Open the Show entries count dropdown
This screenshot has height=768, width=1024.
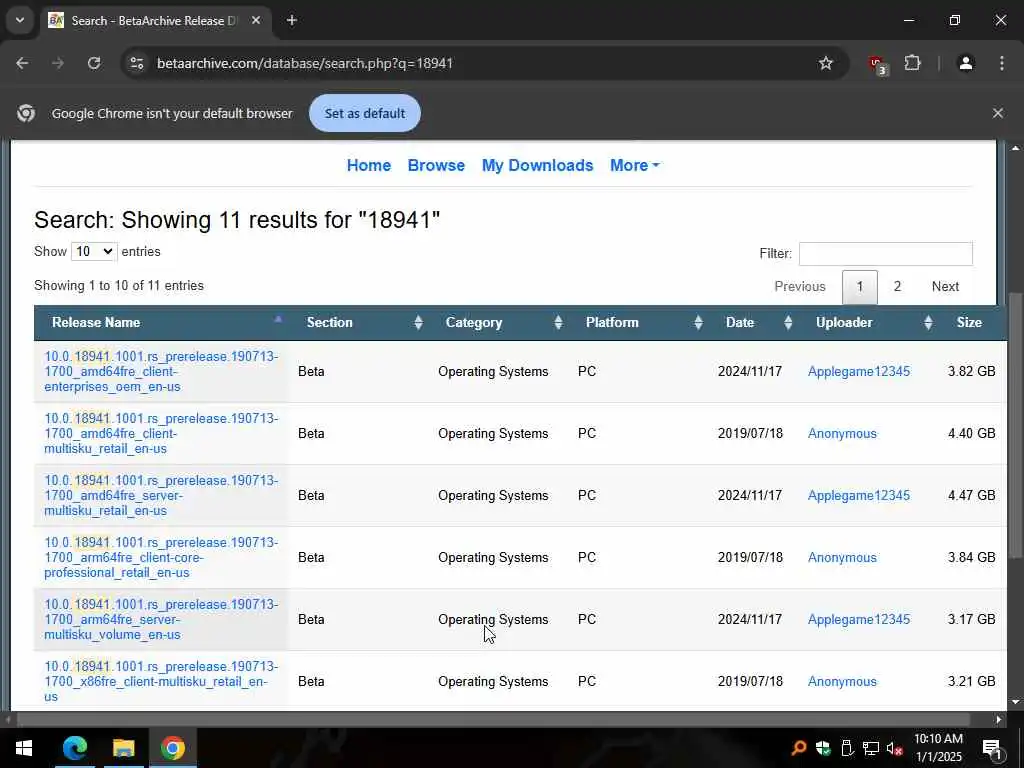coord(94,251)
